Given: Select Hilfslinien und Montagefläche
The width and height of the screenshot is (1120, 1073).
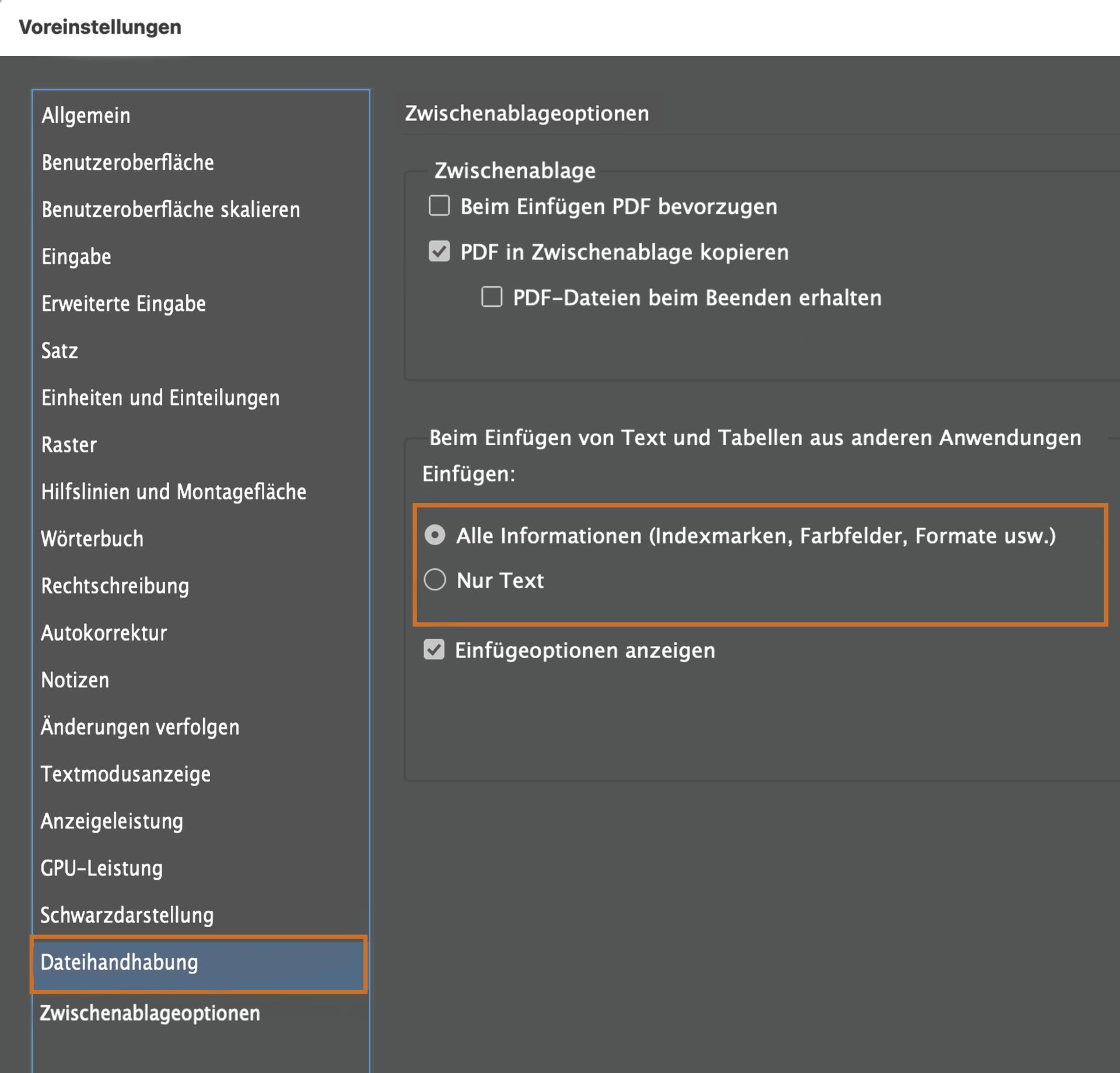Looking at the screenshot, I should click(x=173, y=492).
